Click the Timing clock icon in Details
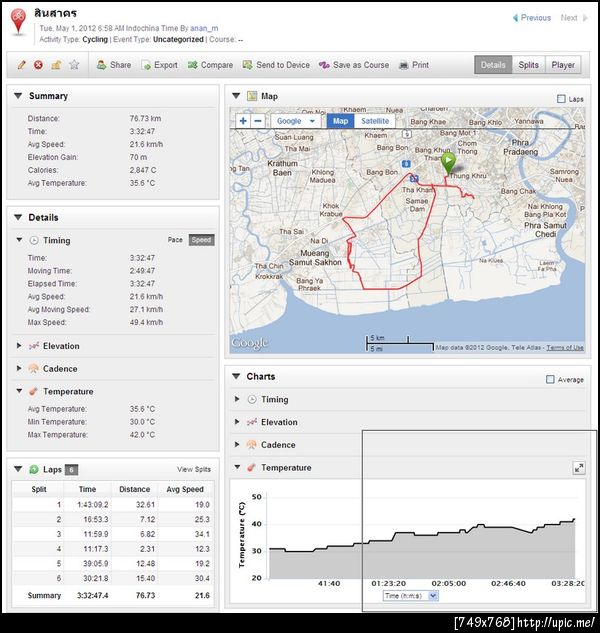Viewport: 600px width, 633px height. click(x=34, y=240)
